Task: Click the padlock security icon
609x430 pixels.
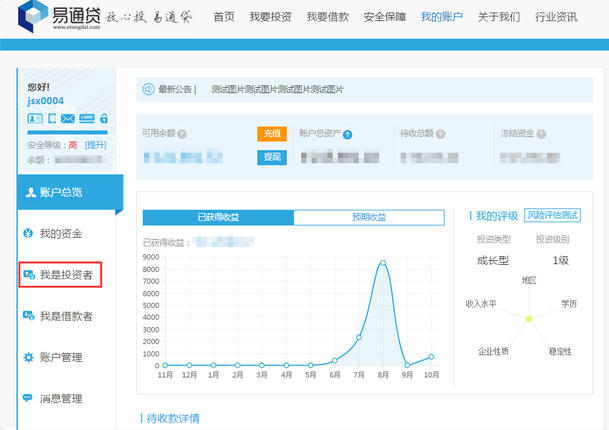Action: click(x=103, y=119)
